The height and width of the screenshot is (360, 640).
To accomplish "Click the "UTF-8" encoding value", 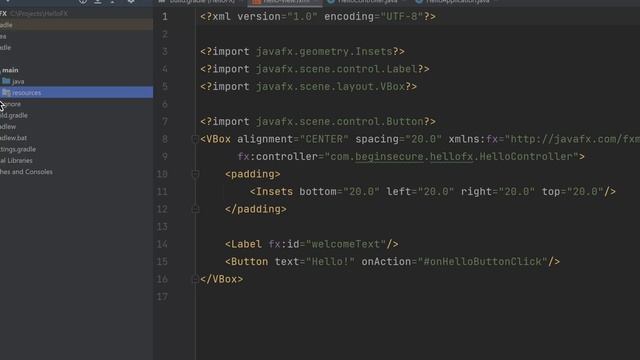I will click(402, 17).
